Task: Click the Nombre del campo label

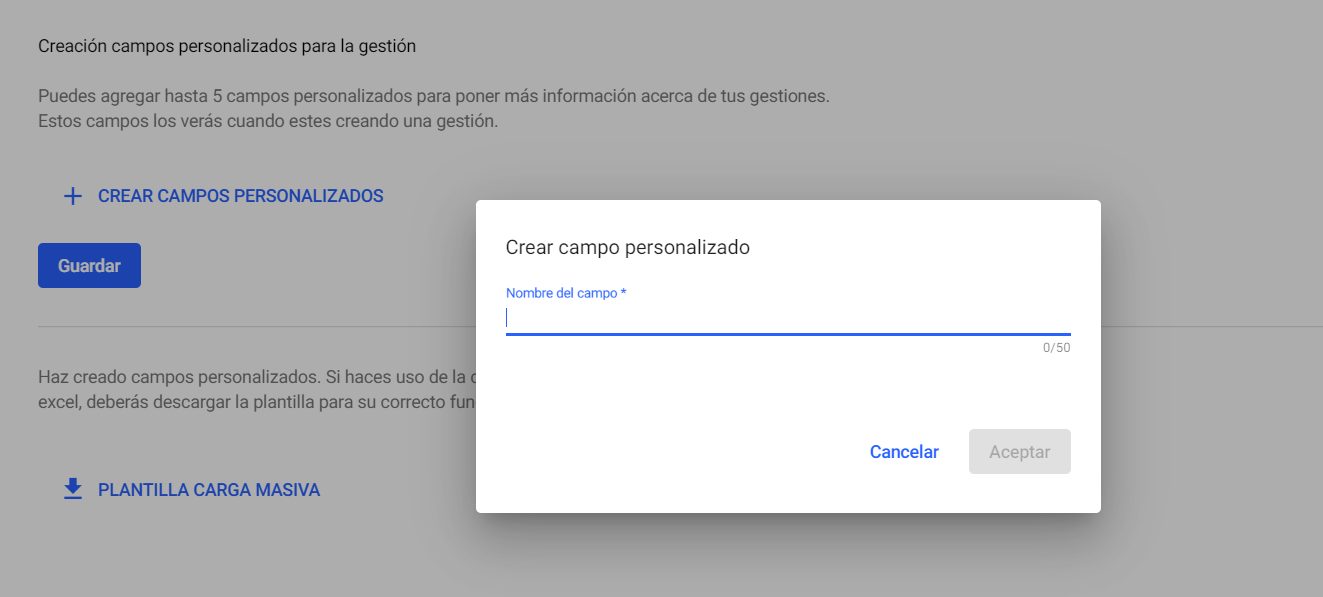Action: (566, 292)
